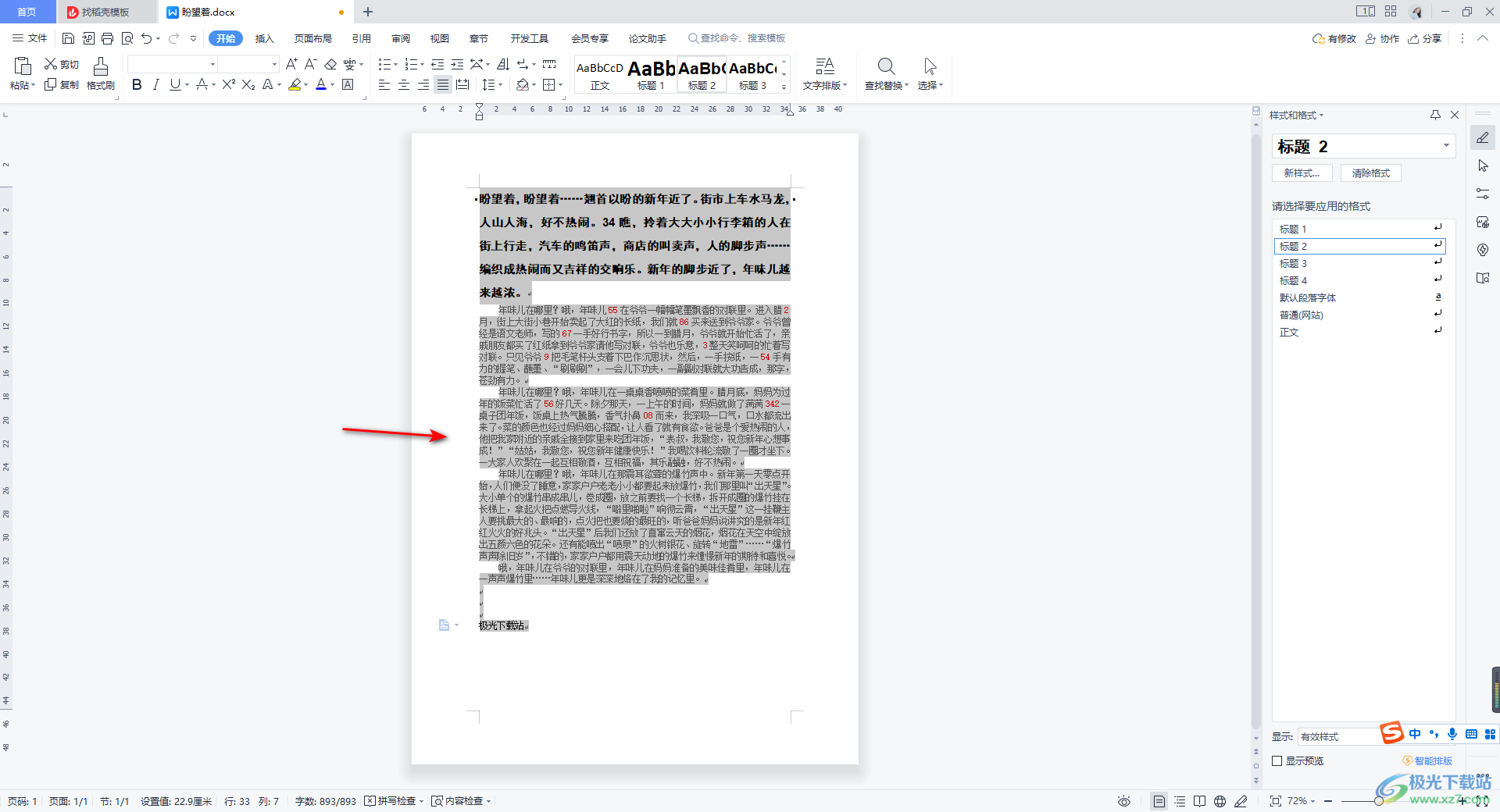Toggle italic formatting
The width and height of the screenshot is (1500, 812).
click(x=155, y=84)
